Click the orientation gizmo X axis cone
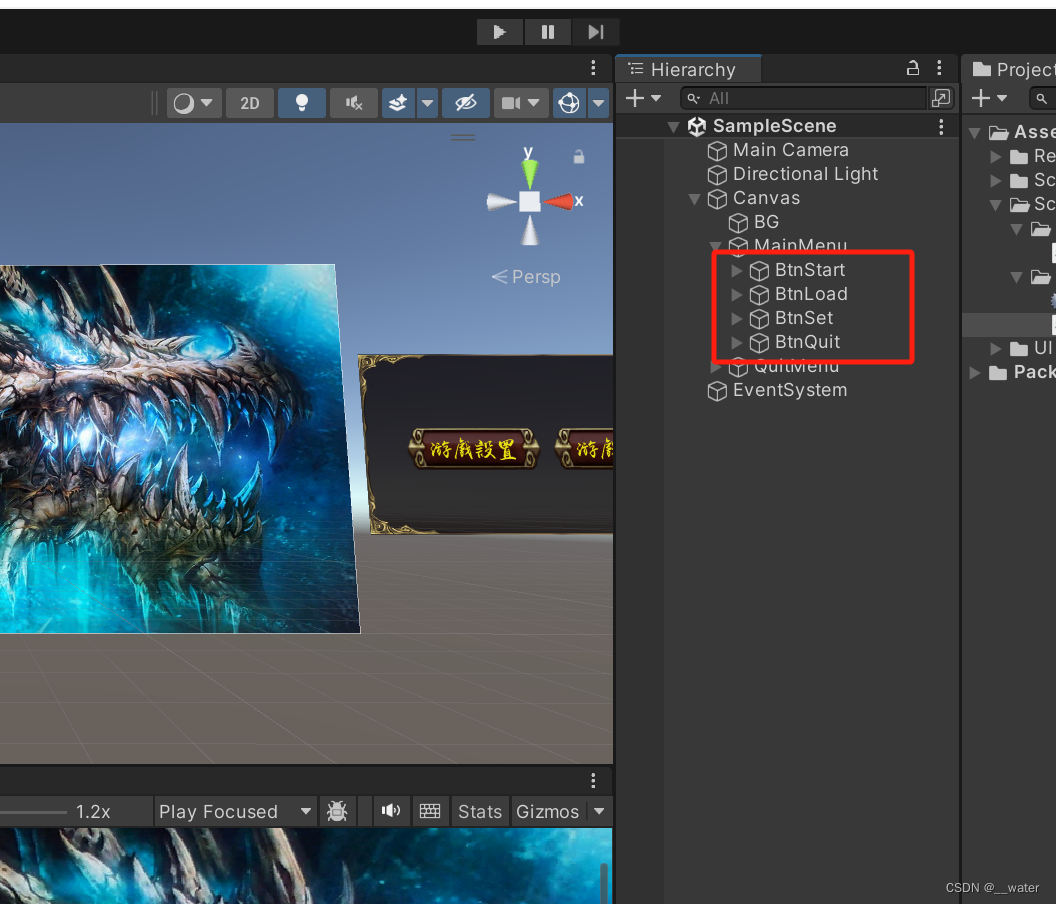The image size is (1056, 904). pyautogui.click(x=559, y=201)
